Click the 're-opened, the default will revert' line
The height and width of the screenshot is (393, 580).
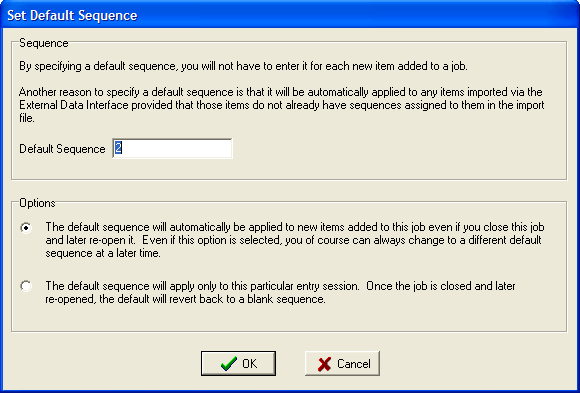click(185, 299)
